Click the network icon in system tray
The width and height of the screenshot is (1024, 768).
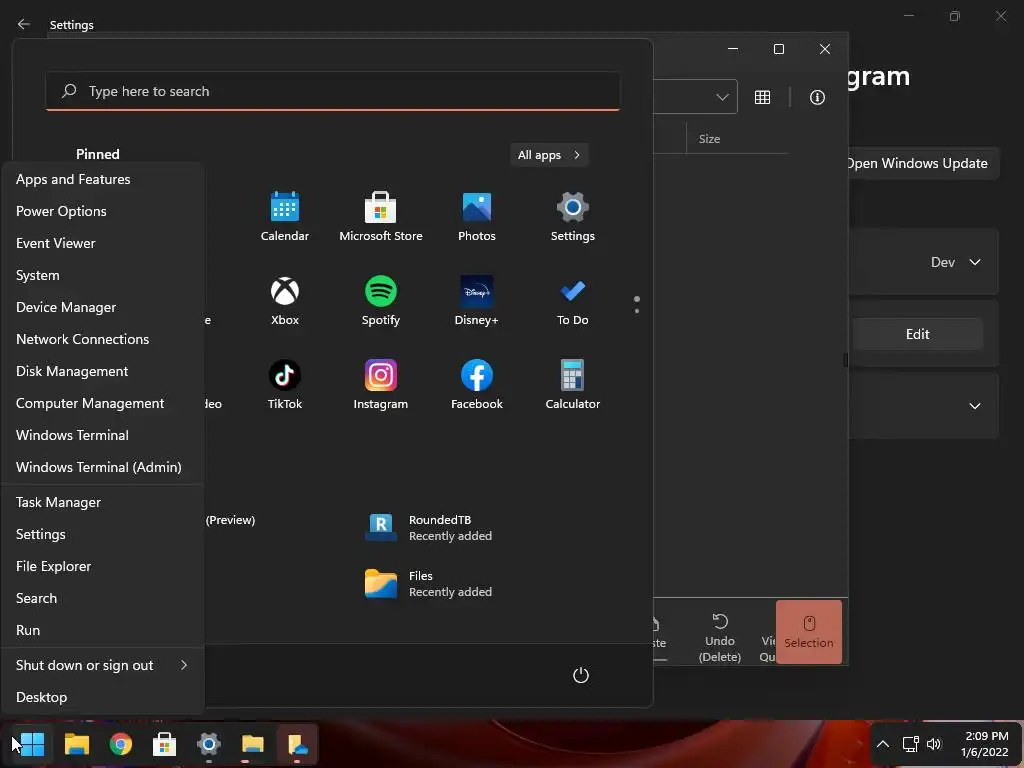[x=910, y=744]
